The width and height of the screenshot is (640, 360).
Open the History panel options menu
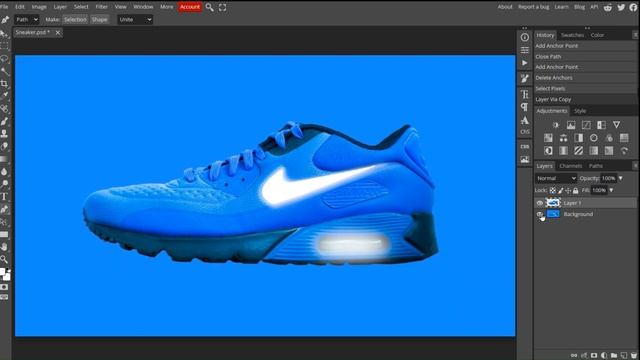[x=636, y=35]
